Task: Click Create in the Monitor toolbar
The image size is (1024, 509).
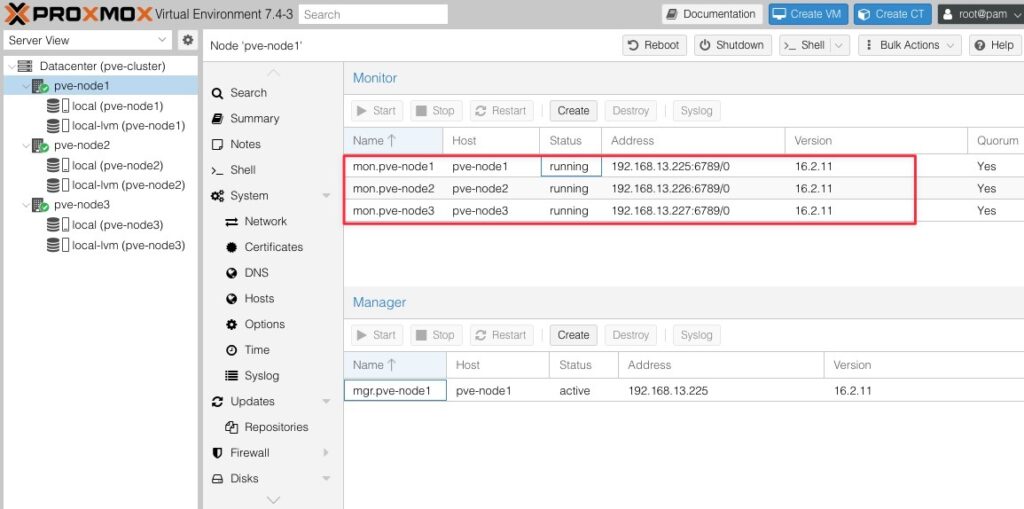Action: click(573, 111)
